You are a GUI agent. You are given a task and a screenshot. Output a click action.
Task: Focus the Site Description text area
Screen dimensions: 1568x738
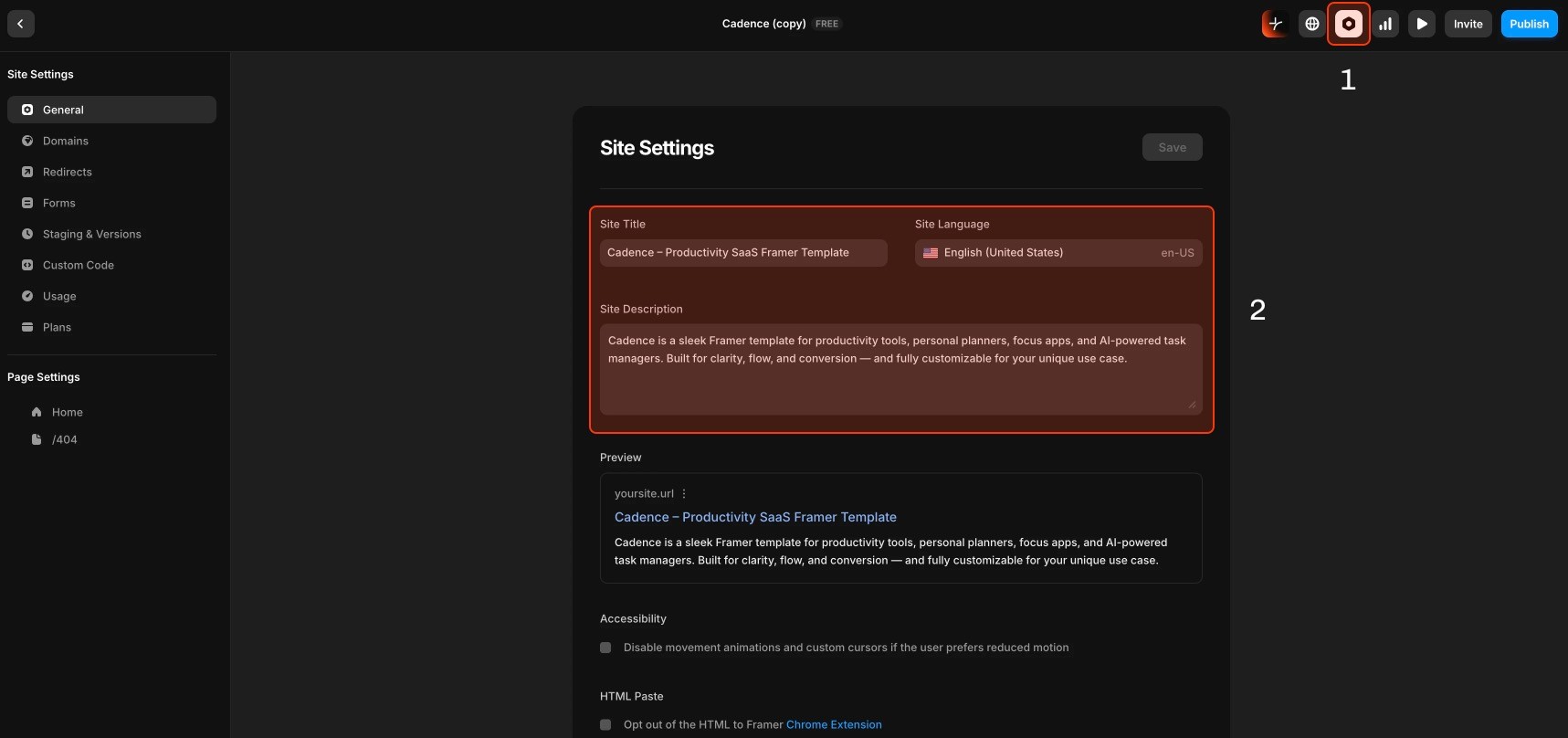click(x=901, y=369)
